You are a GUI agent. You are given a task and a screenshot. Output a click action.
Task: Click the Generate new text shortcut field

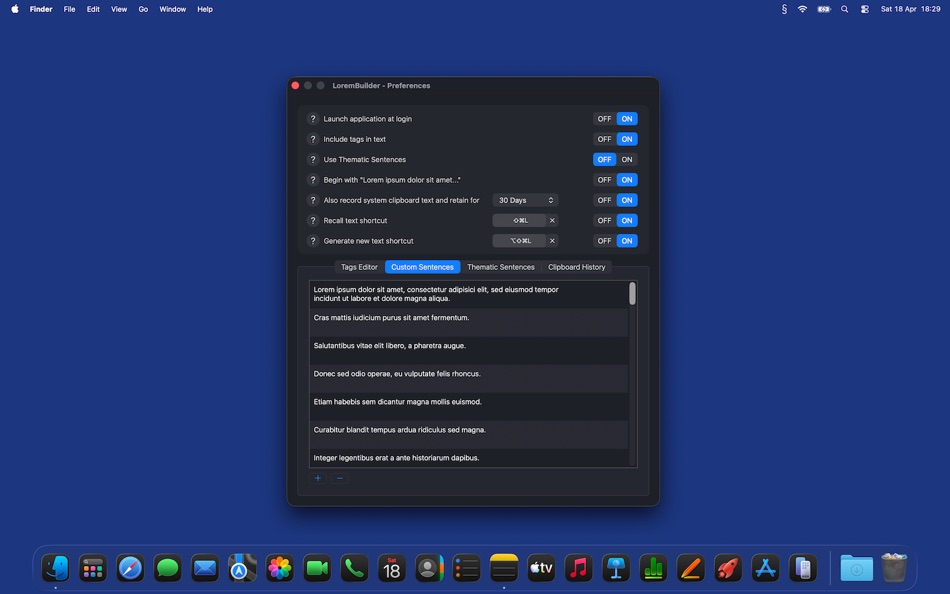pyautogui.click(x=519, y=241)
